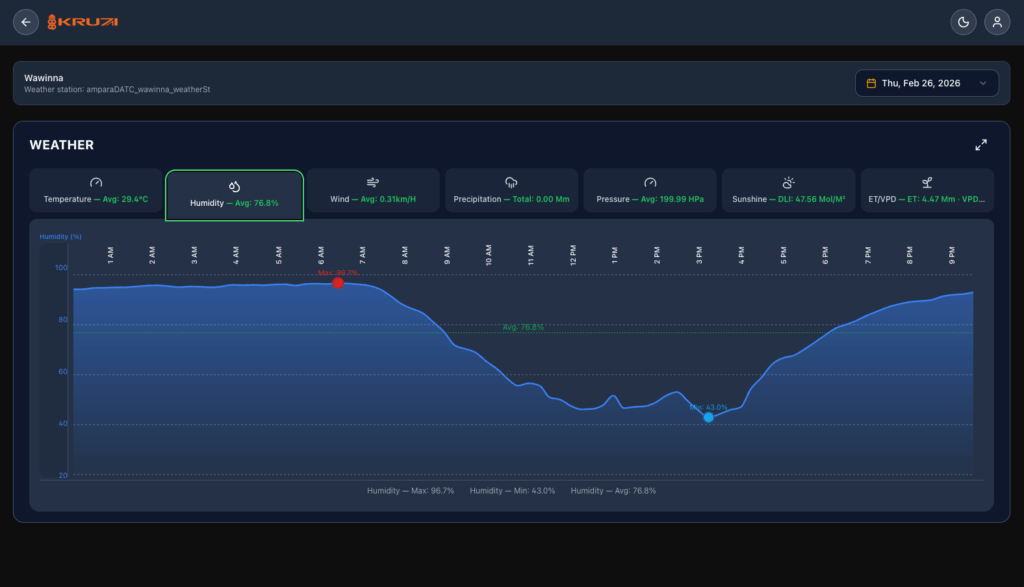
Task: Select the Wind speed icon
Action: tap(373, 182)
